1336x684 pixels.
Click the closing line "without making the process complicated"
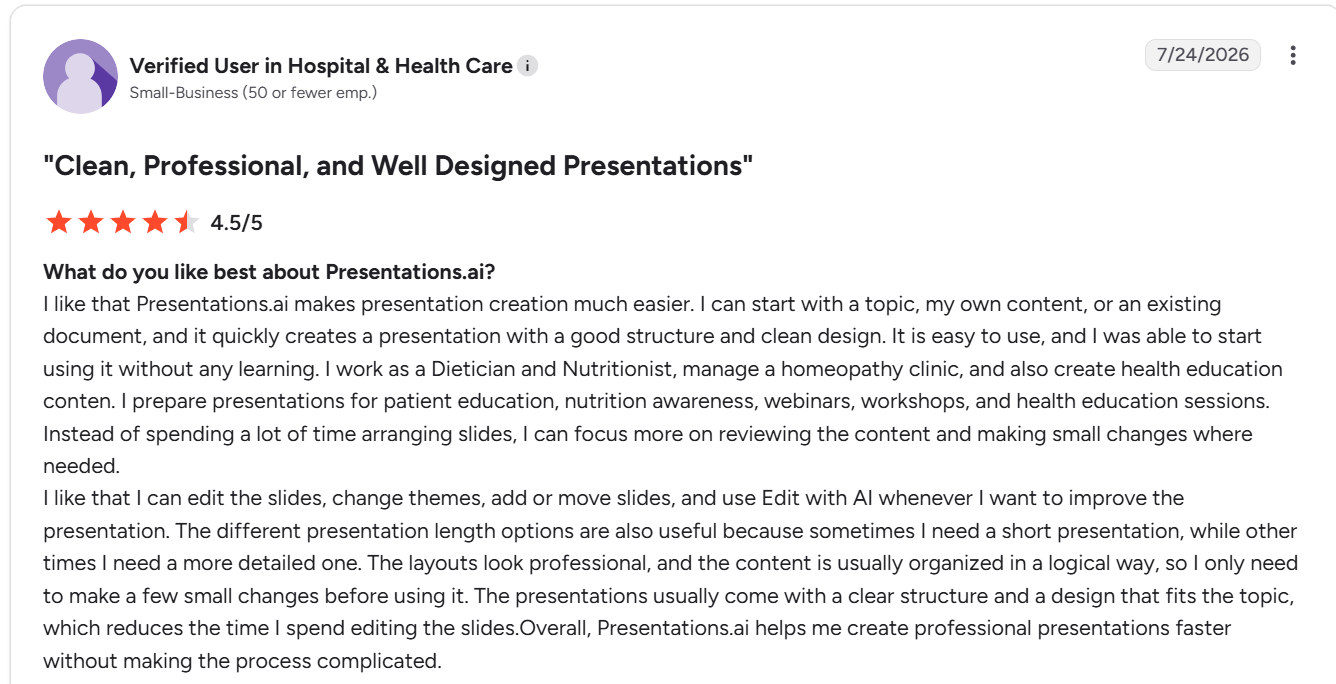(x=241, y=661)
